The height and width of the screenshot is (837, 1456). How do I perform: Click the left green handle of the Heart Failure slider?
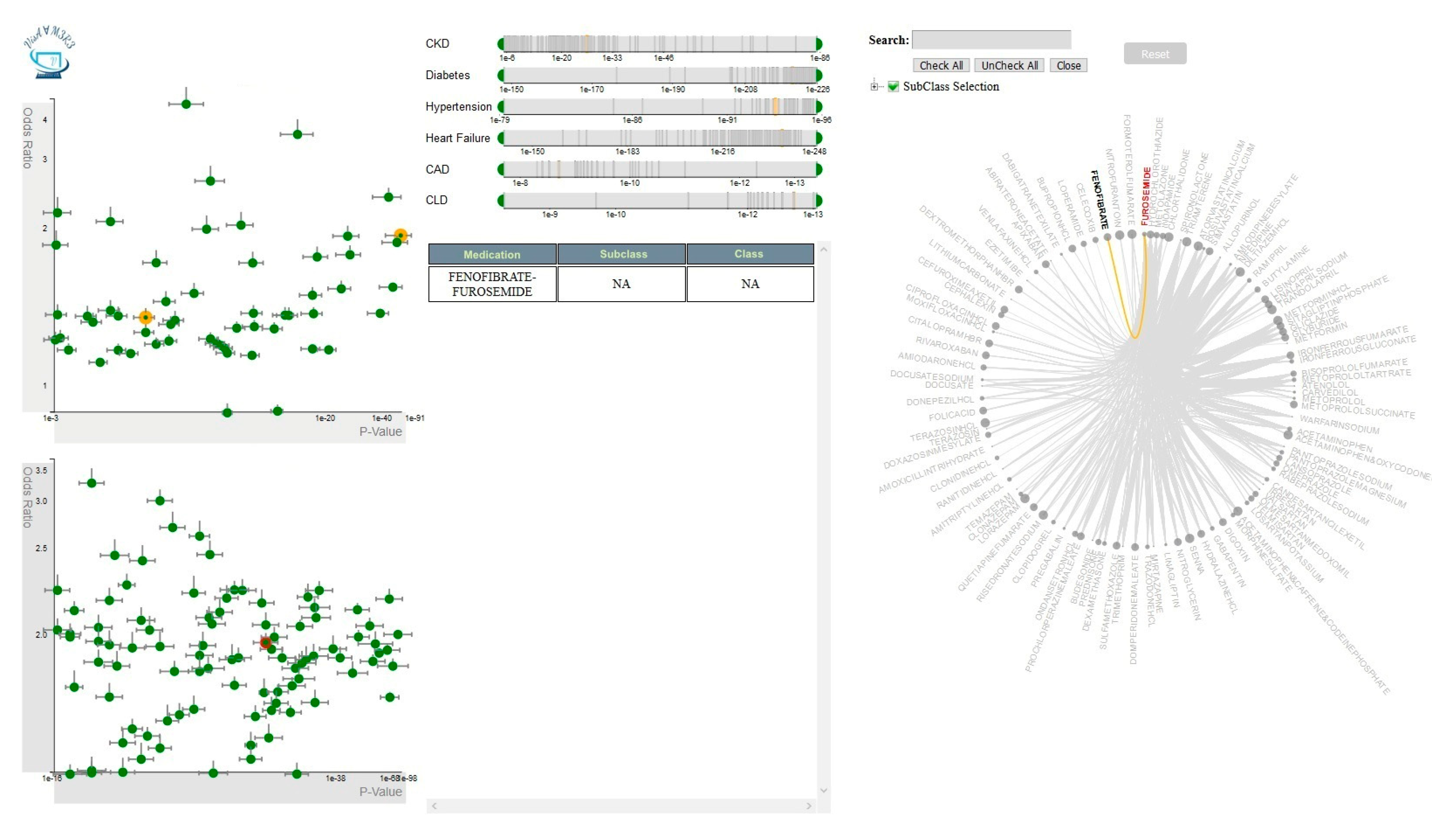pyautogui.click(x=500, y=138)
